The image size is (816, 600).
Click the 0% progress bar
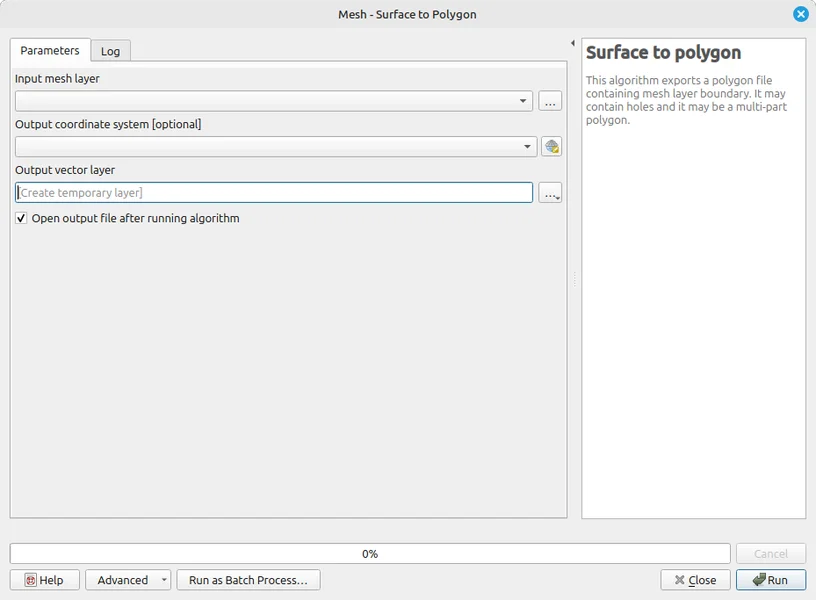point(370,553)
